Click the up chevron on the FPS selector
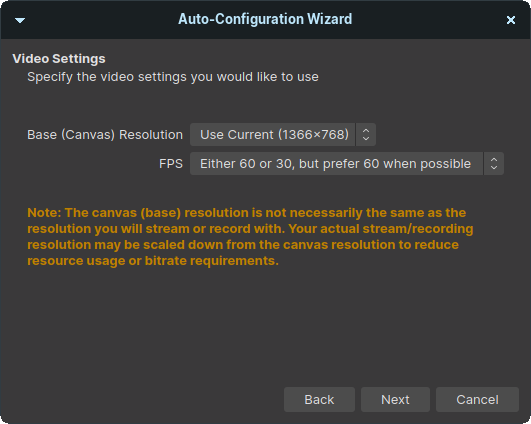Screen dimensions: 531x424 pyautogui.click(x=494, y=160)
